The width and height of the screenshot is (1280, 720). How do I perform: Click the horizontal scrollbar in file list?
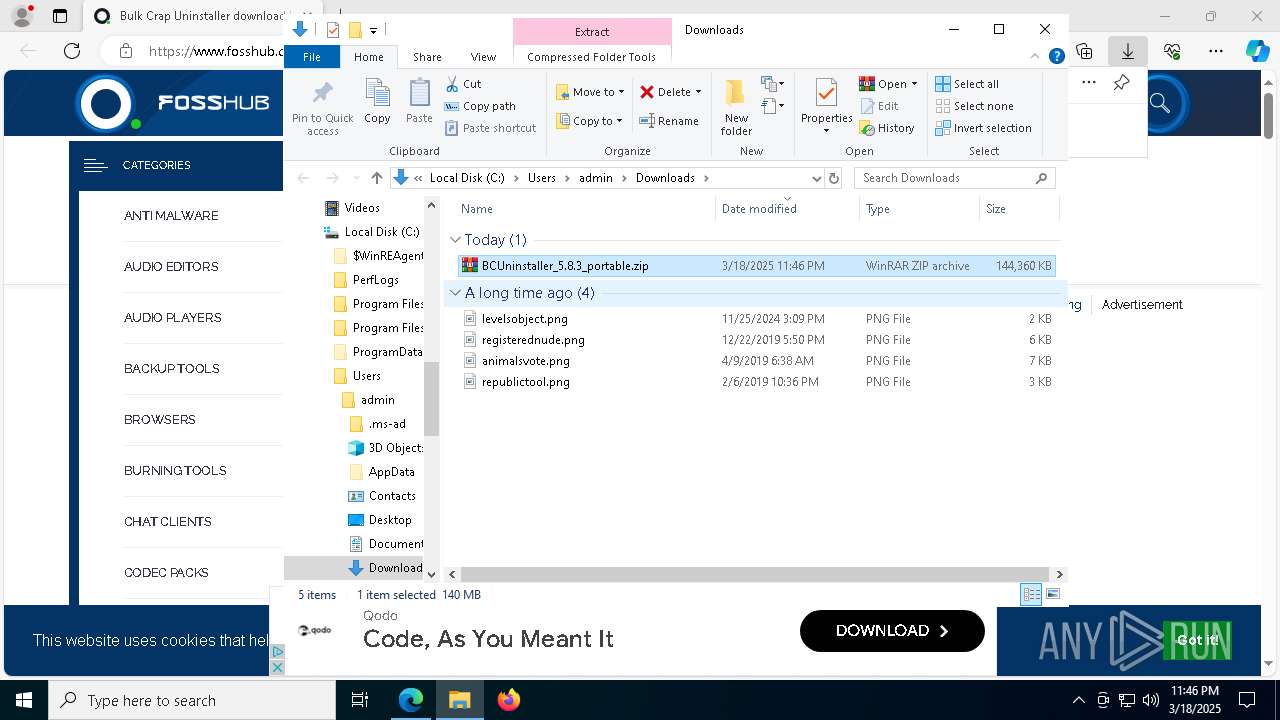755,575
